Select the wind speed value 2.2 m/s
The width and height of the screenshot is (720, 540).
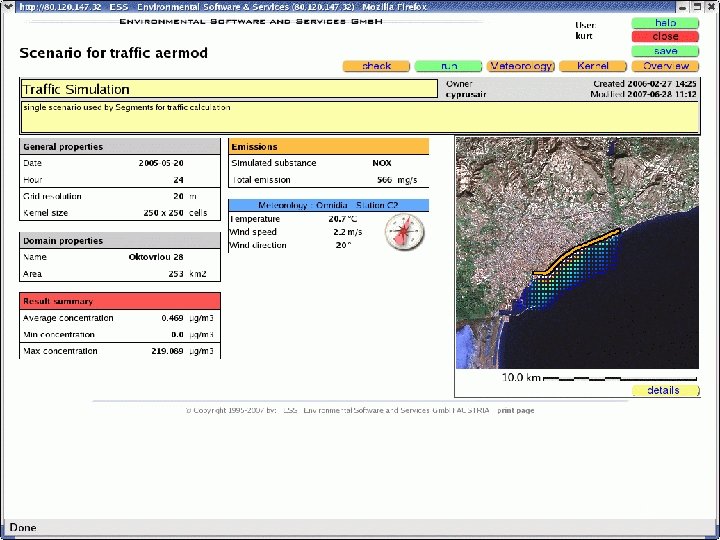click(x=348, y=232)
